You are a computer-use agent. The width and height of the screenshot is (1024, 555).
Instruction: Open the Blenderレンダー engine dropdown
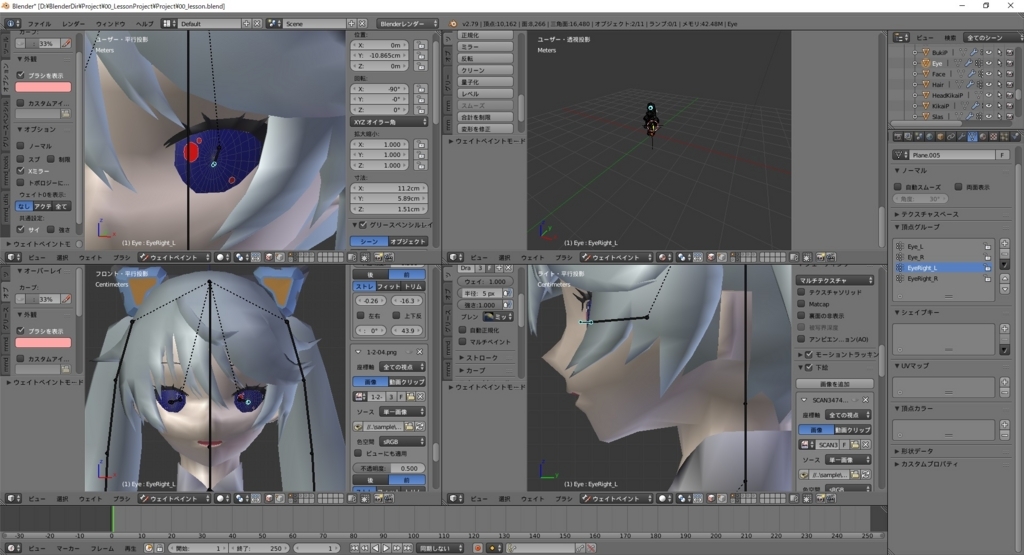408,24
